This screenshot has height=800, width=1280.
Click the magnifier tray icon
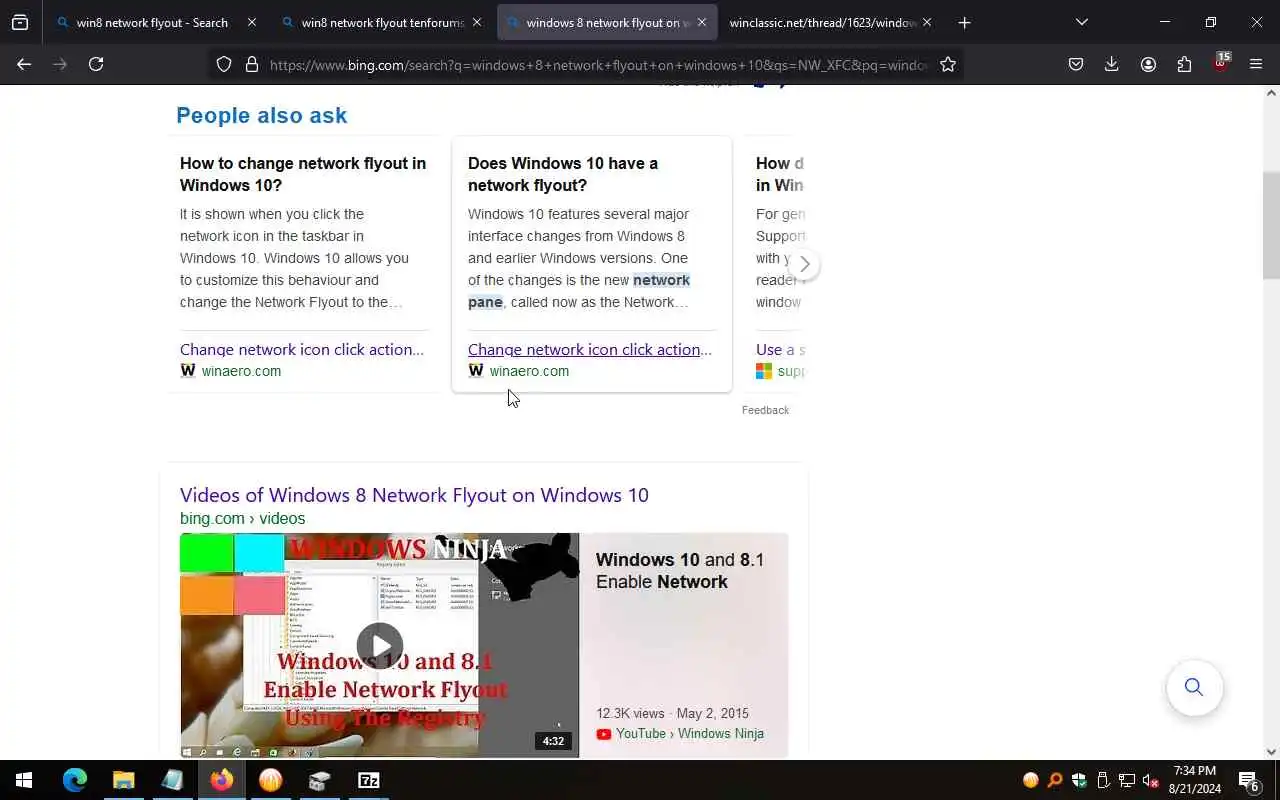1055,780
